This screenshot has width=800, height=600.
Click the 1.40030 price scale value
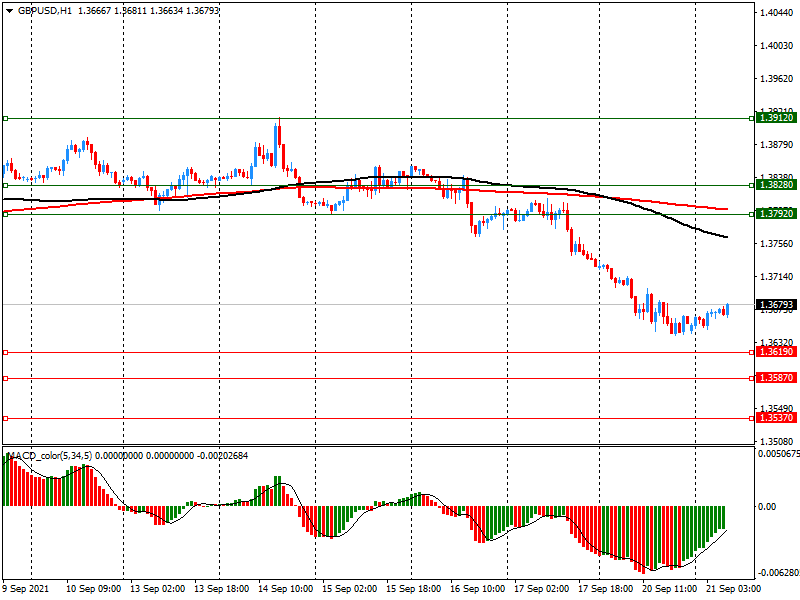click(777, 46)
